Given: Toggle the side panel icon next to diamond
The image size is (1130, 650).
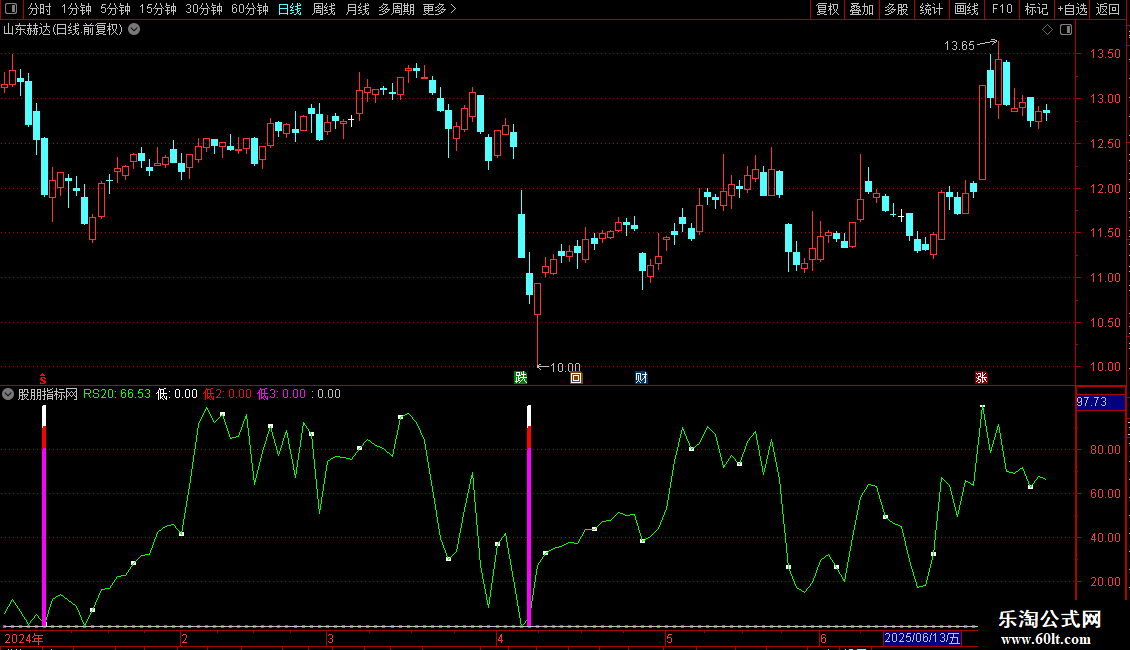Looking at the screenshot, I should pyautogui.click(x=1066, y=30).
